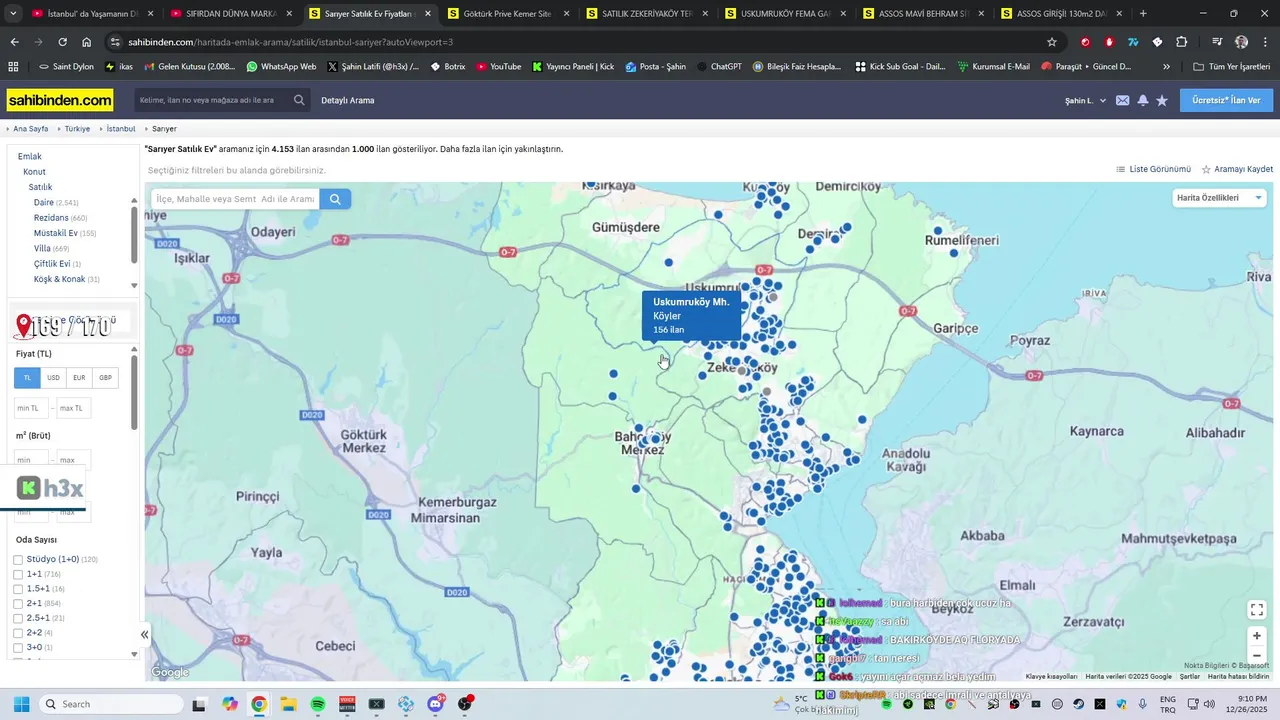This screenshot has width=1280, height=720.
Task: Open the WhatsApp Web bookmark
Action: (281, 66)
